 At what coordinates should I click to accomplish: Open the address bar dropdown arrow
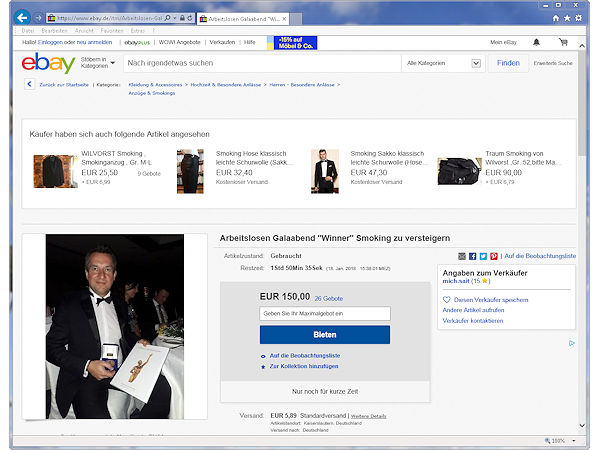pos(175,18)
